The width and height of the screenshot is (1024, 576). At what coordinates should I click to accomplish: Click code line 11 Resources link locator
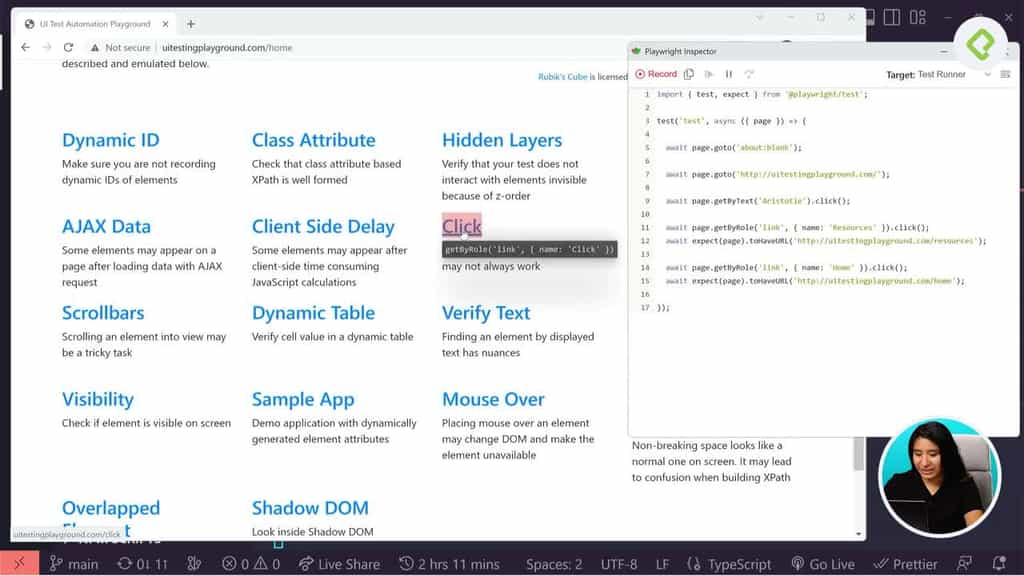797,227
